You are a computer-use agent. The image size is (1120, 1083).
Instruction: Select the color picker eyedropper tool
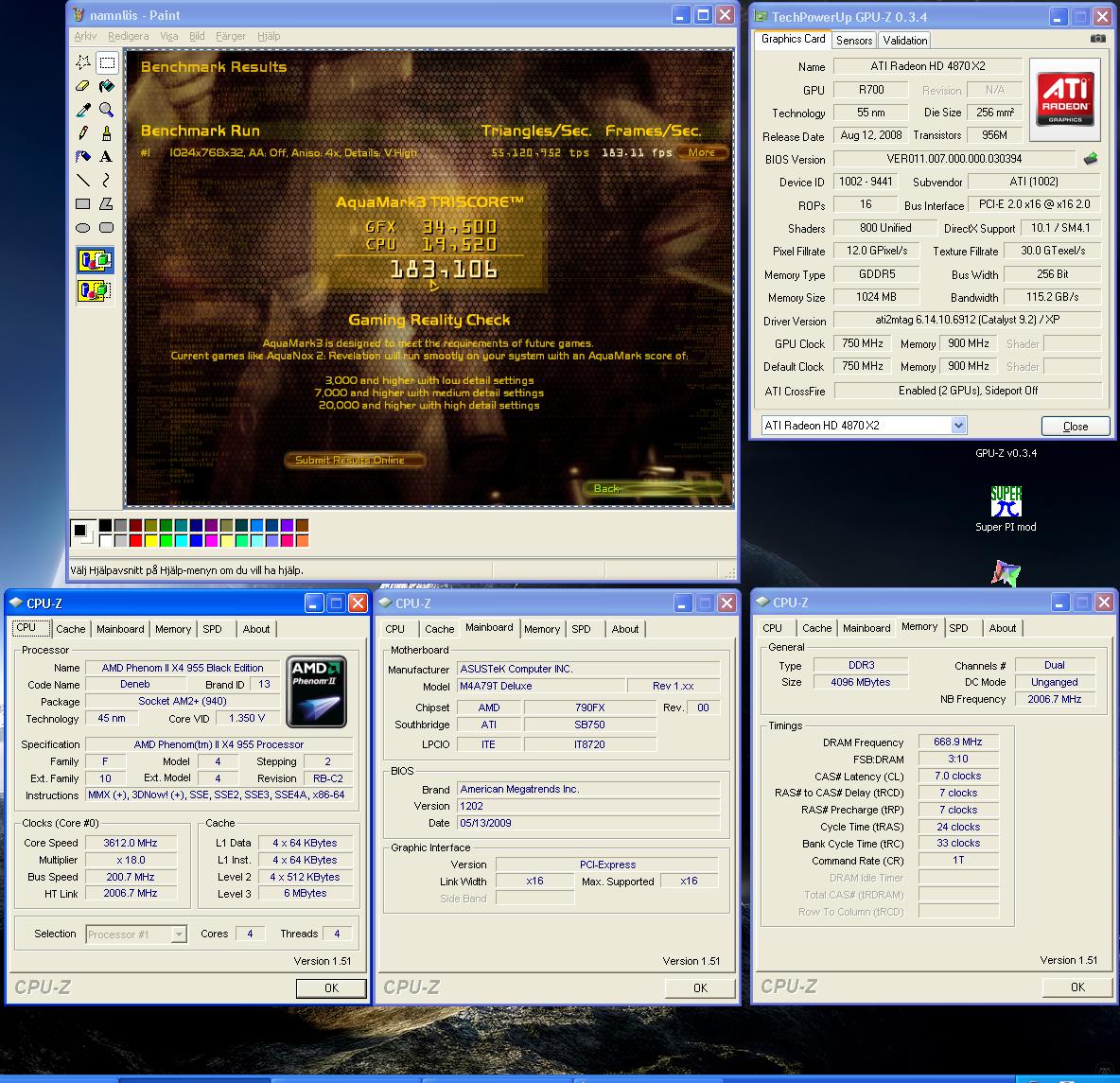(83, 110)
